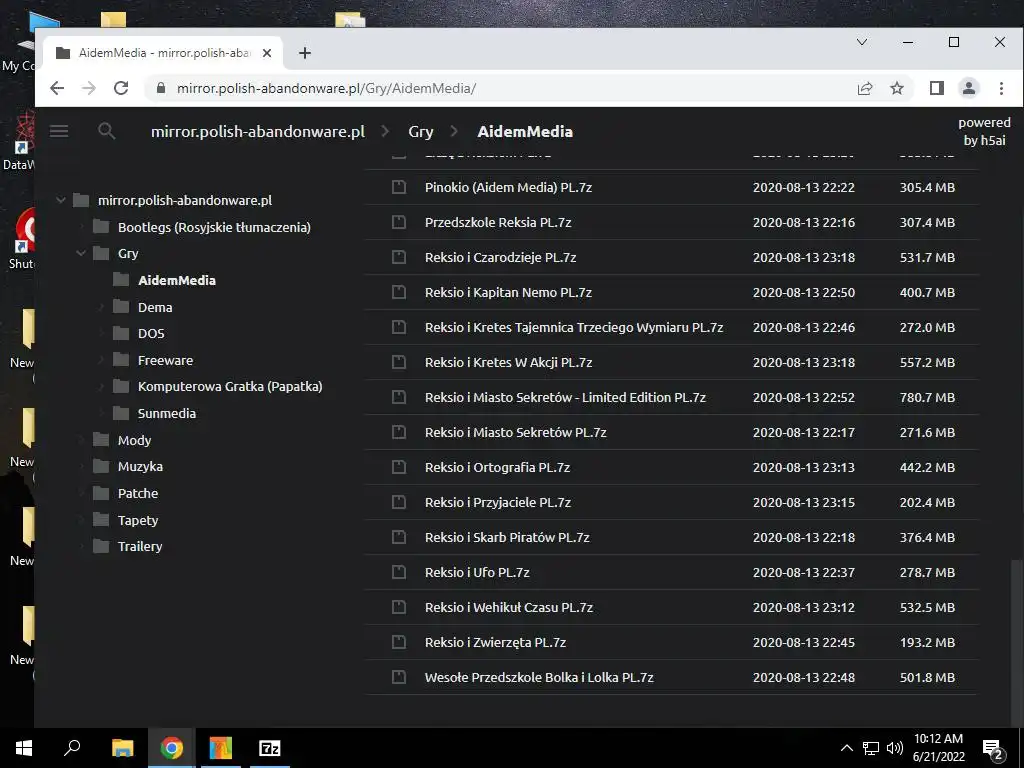Image resolution: width=1024 pixels, height=768 pixels.
Task: Expand the Freeware folder arrow
Action: [x=101, y=360]
